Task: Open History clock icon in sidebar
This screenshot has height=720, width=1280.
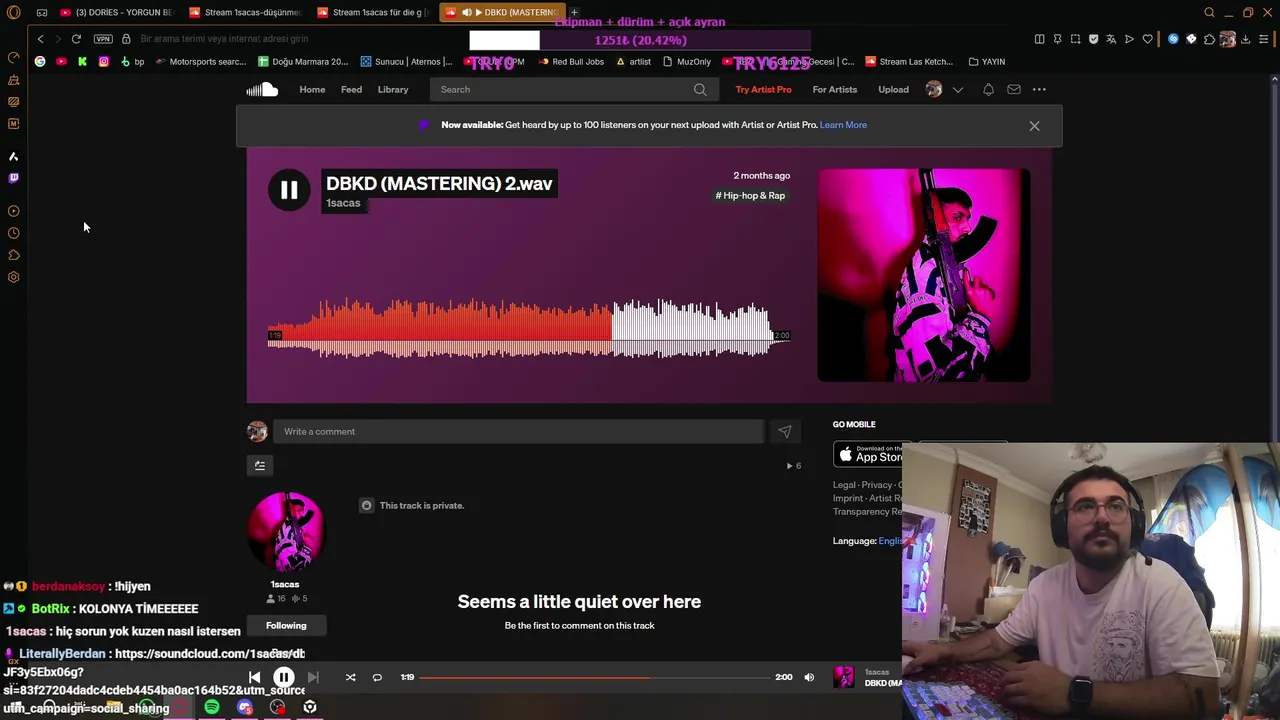Action: click(13, 233)
